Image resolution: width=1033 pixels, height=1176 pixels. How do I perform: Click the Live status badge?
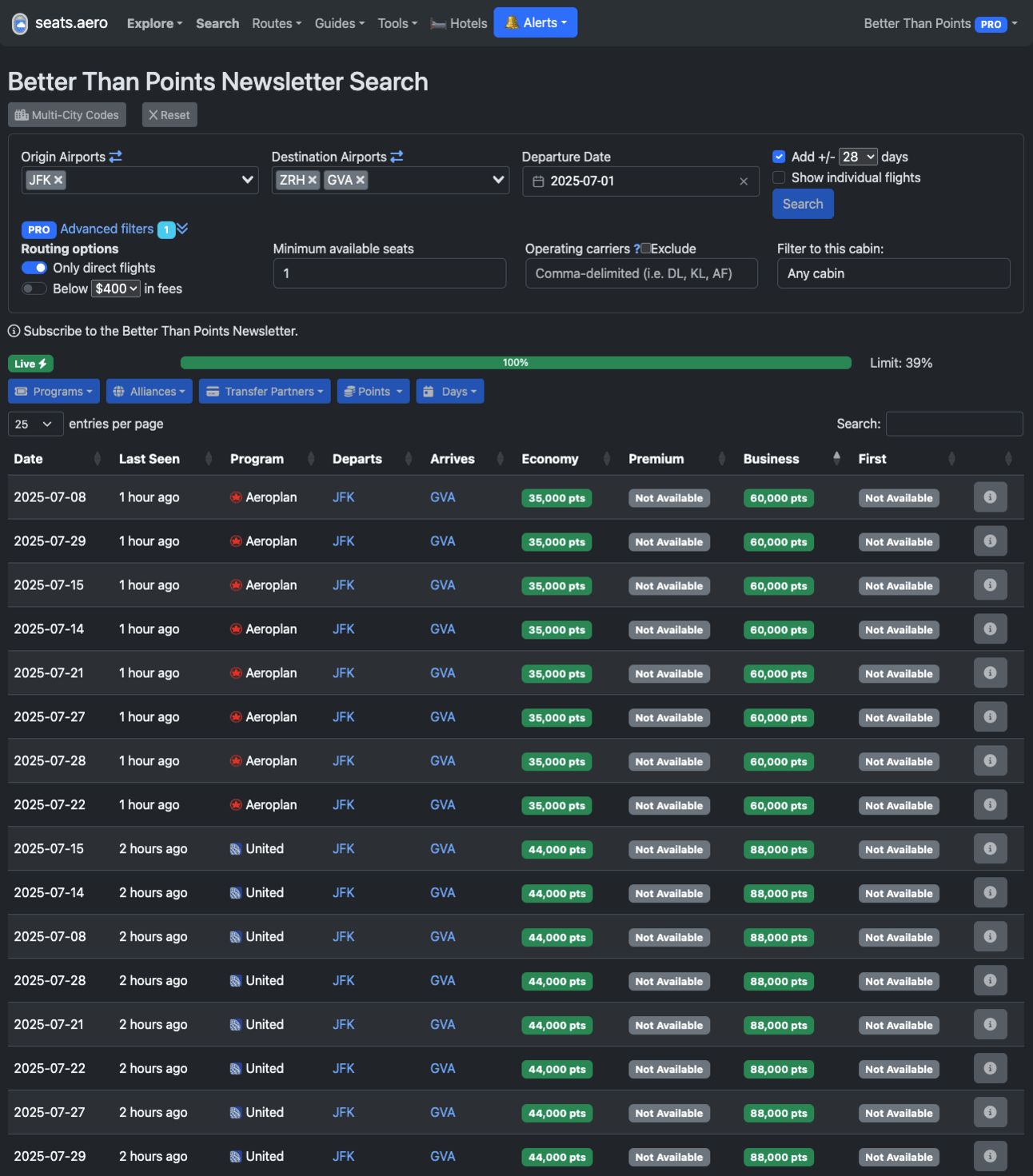point(31,364)
